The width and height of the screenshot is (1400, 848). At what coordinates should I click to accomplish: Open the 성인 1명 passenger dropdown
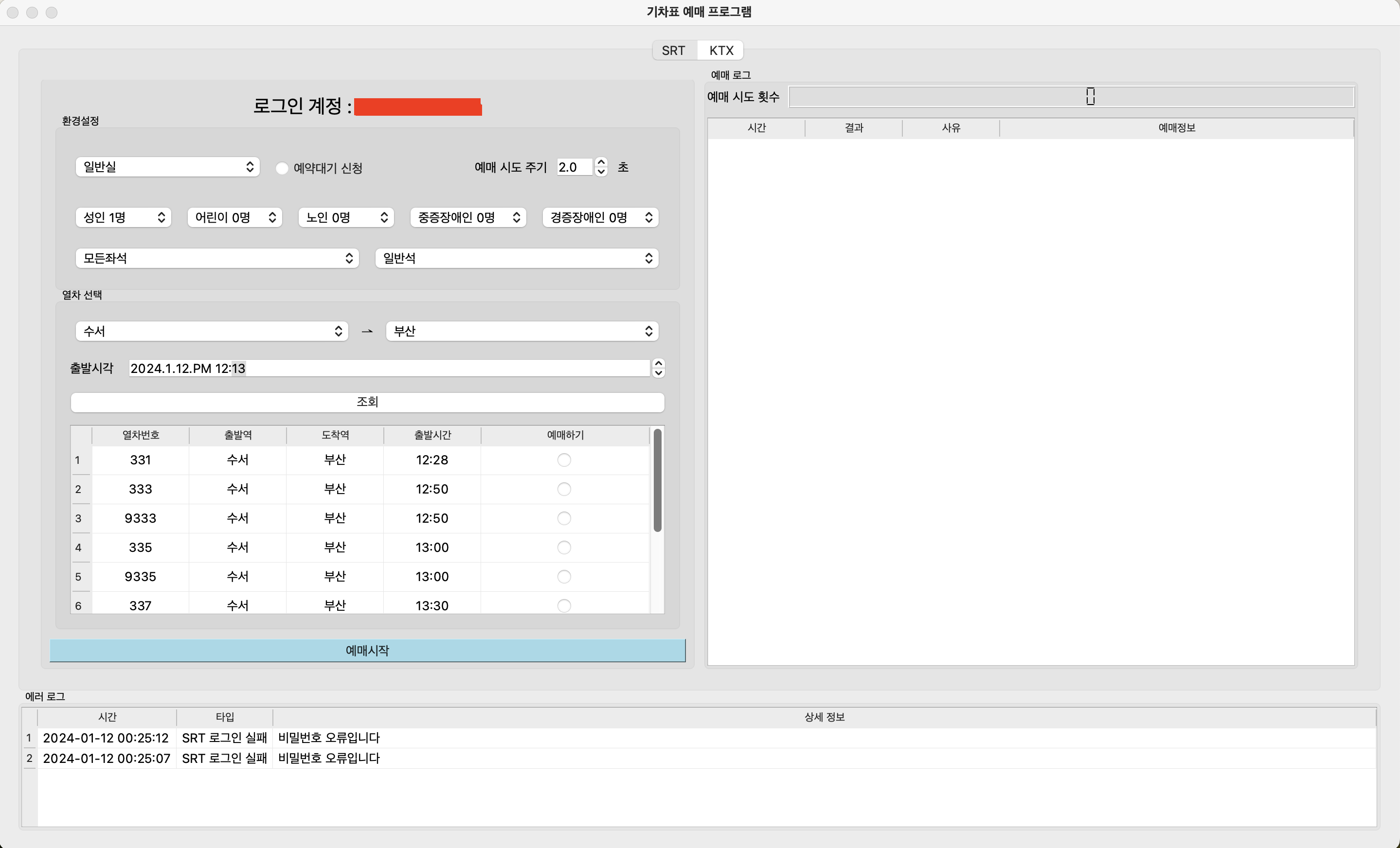click(x=123, y=217)
